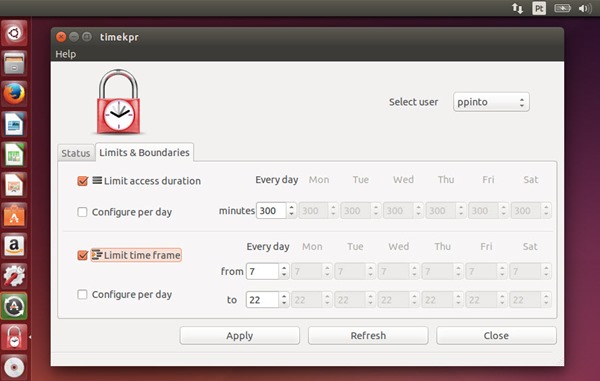Image resolution: width=600 pixels, height=381 pixels.
Task: Click the Close button at the bottom
Action: click(x=496, y=335)
